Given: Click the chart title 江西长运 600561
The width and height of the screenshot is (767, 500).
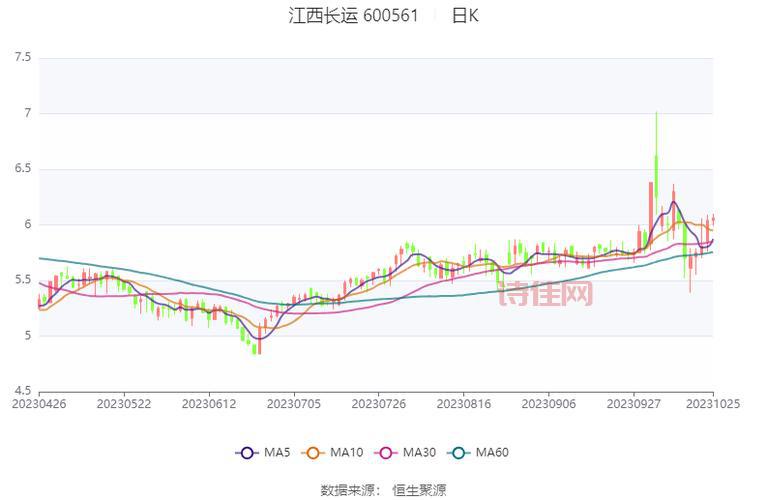Looking at the screenshot, I should coord(353,16).
